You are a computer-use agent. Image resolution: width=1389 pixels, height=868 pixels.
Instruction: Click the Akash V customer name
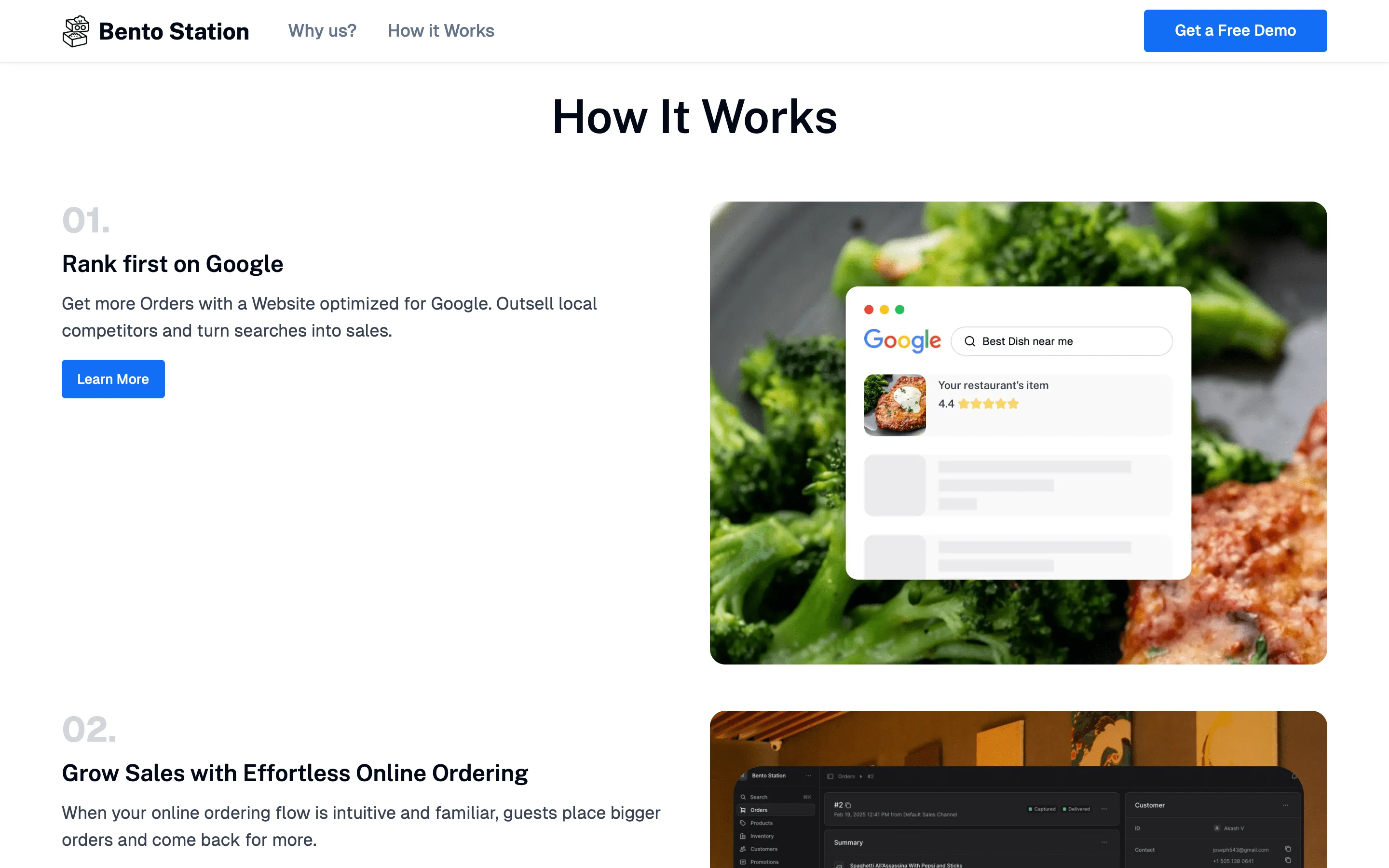tap(1233, 828)
